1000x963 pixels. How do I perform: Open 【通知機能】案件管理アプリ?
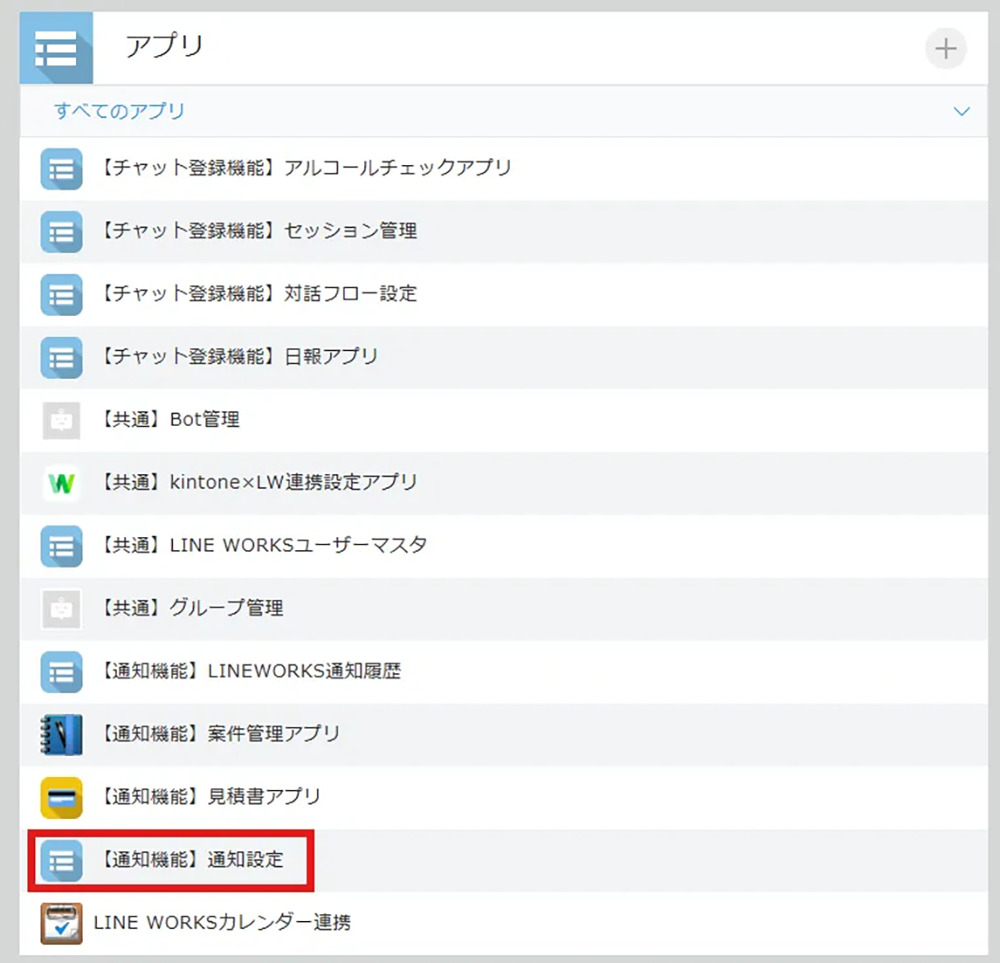pos(220,734)
